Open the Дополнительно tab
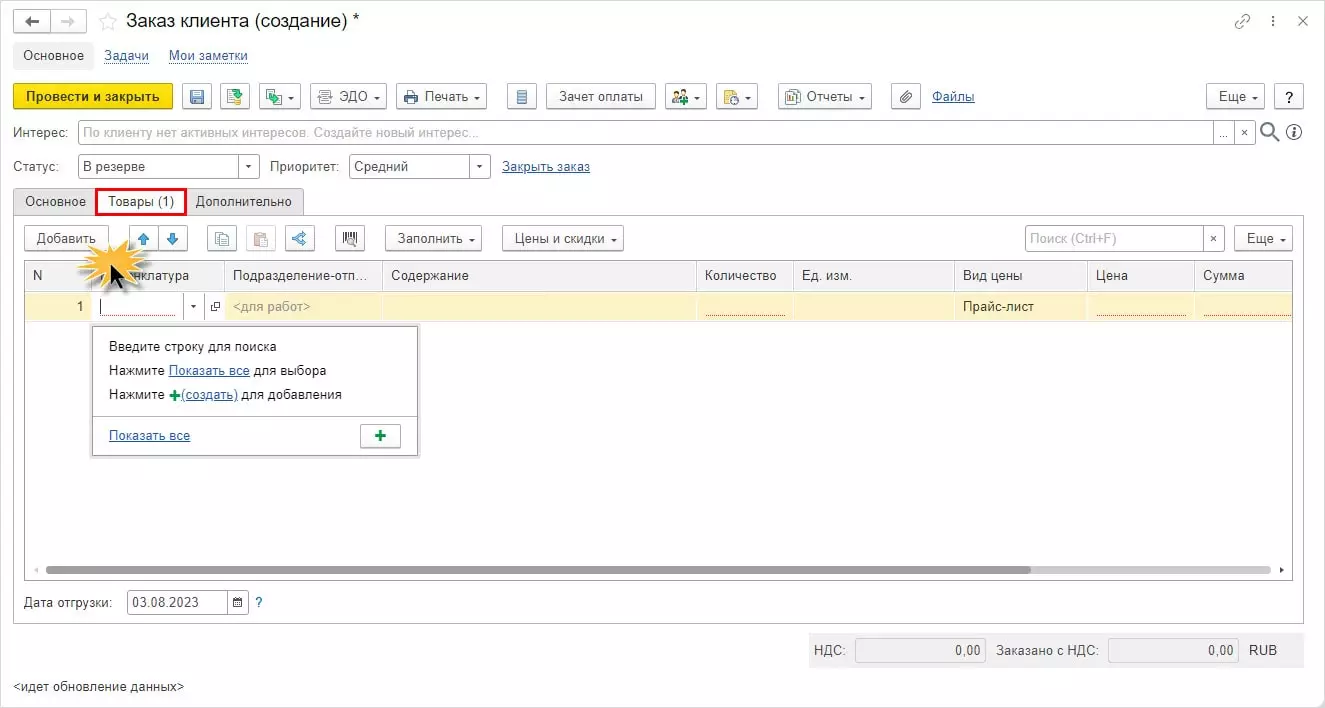This screenshot has height=708, width=1325. point(244,202)
